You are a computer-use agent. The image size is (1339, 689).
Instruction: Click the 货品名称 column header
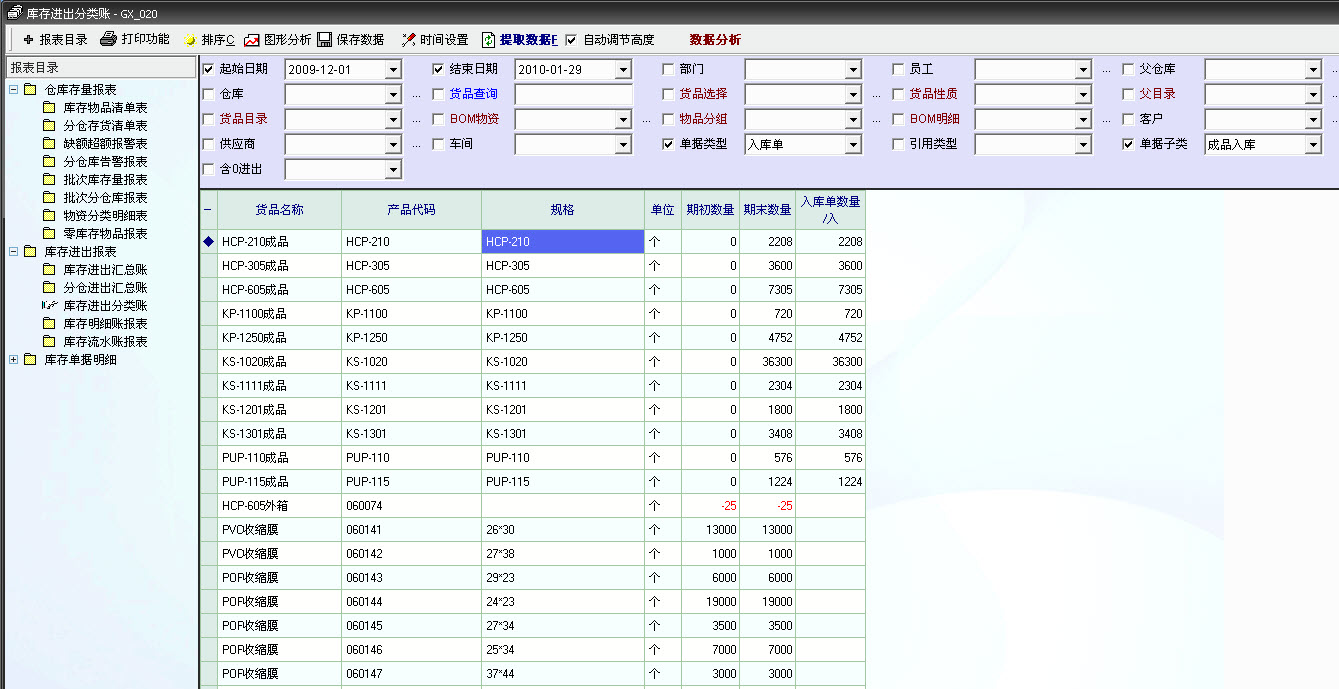(x=279, y=210)
